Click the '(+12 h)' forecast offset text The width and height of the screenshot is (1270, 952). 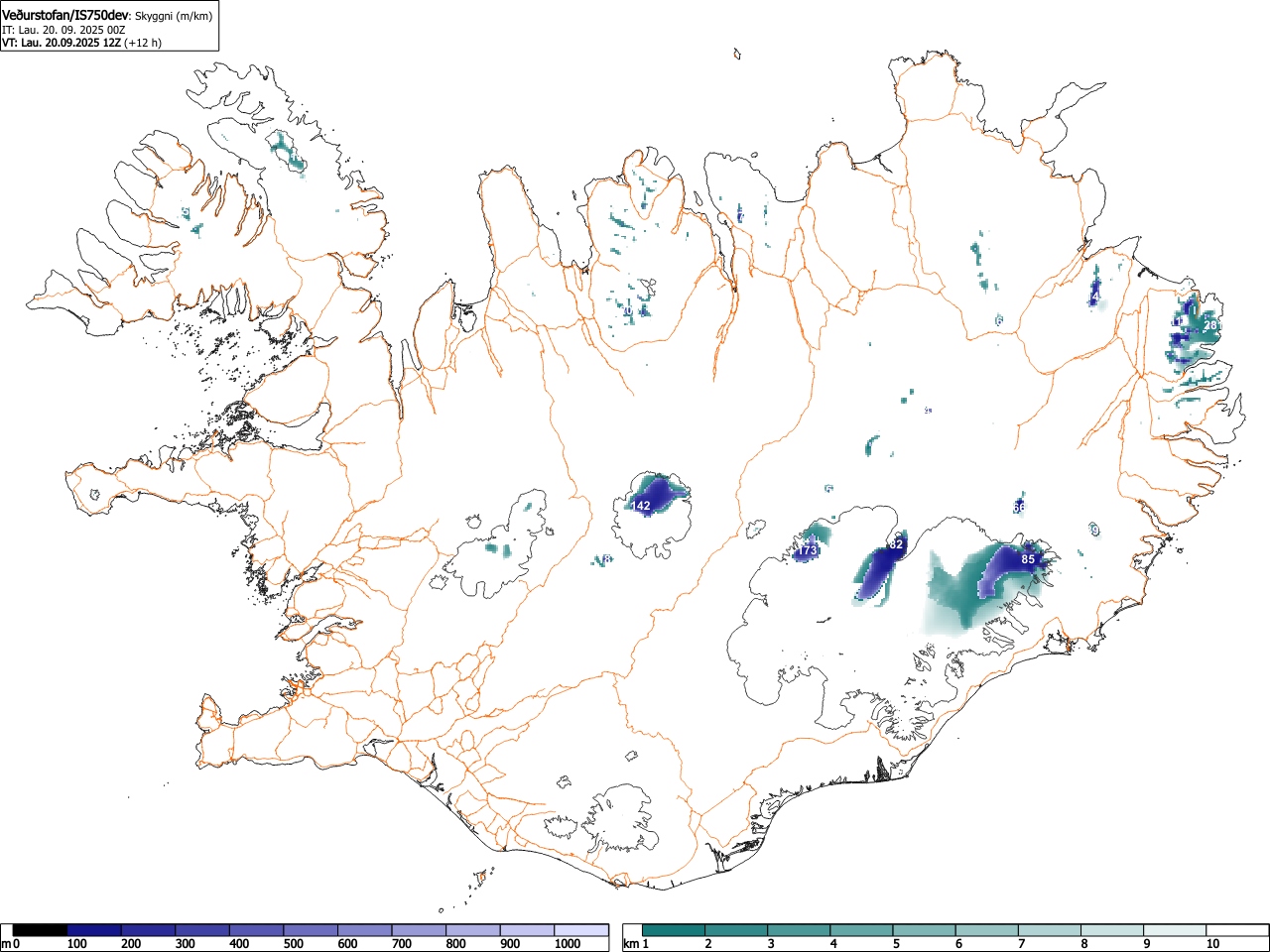(143, 43)
